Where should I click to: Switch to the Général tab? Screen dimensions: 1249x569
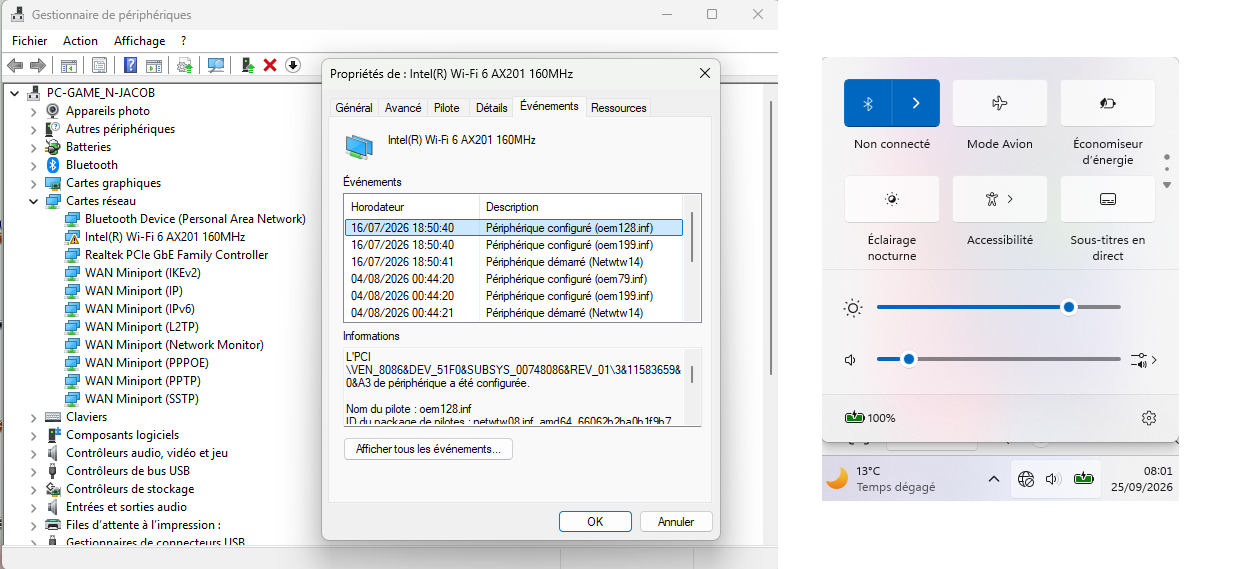point(354,108)
